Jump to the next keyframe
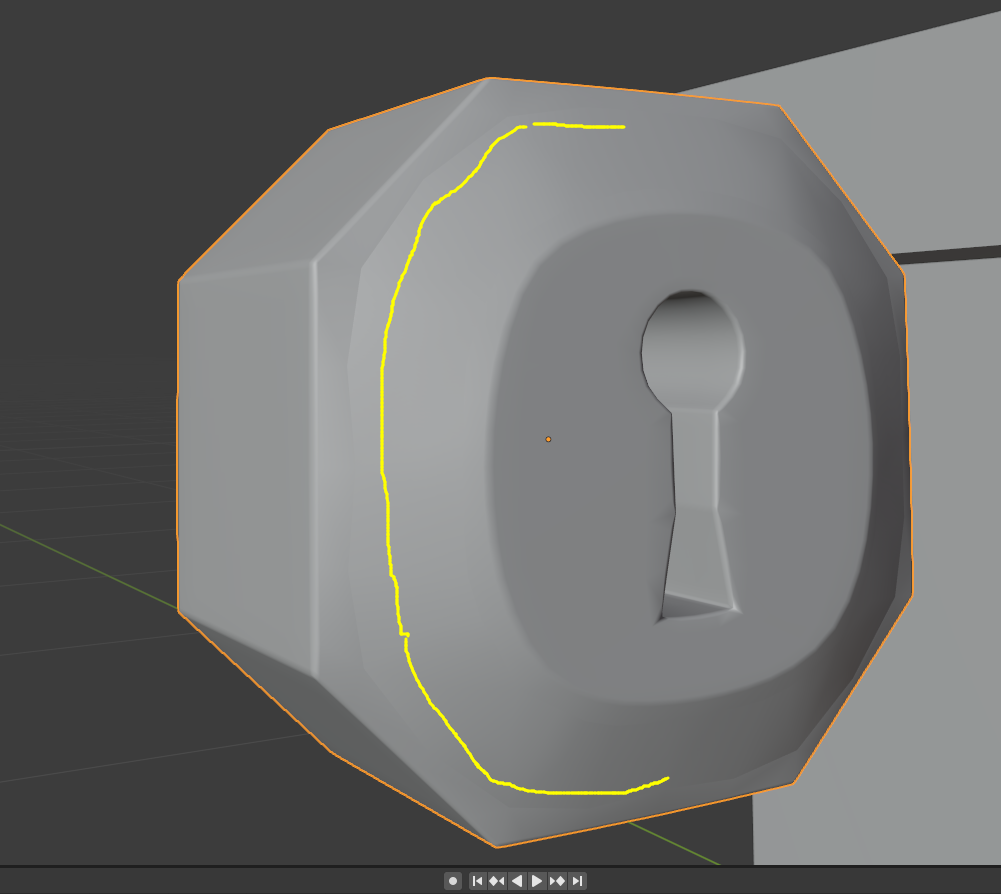This screenshot has width=1001, height=894. click(557, 881)
